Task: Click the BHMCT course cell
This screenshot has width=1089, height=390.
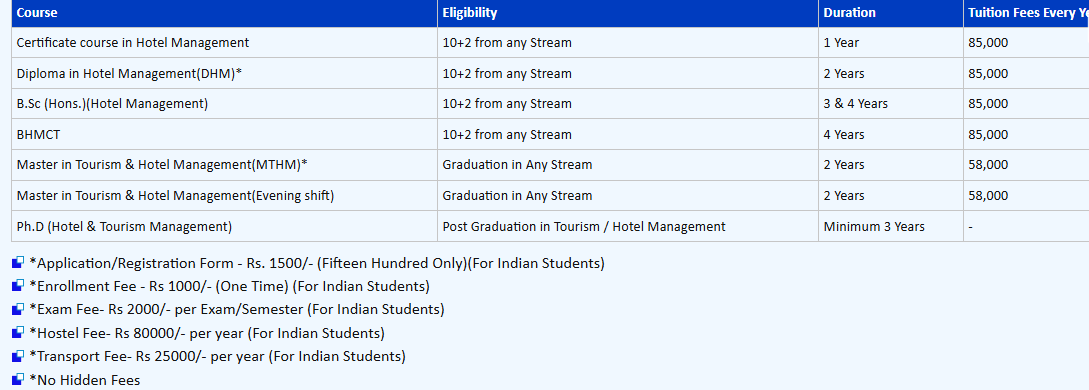Action: [x=224, y=134]
